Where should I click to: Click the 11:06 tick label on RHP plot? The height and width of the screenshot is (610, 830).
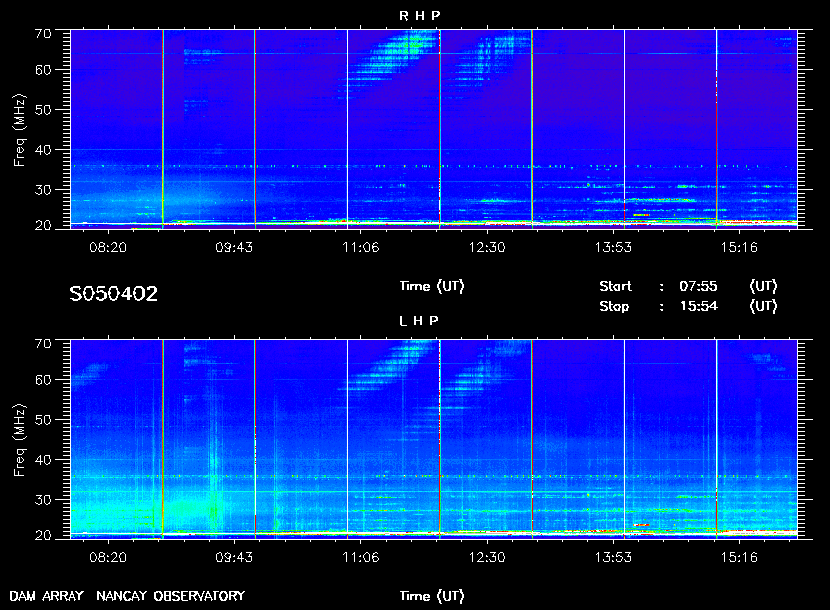[x=360, y=247]
